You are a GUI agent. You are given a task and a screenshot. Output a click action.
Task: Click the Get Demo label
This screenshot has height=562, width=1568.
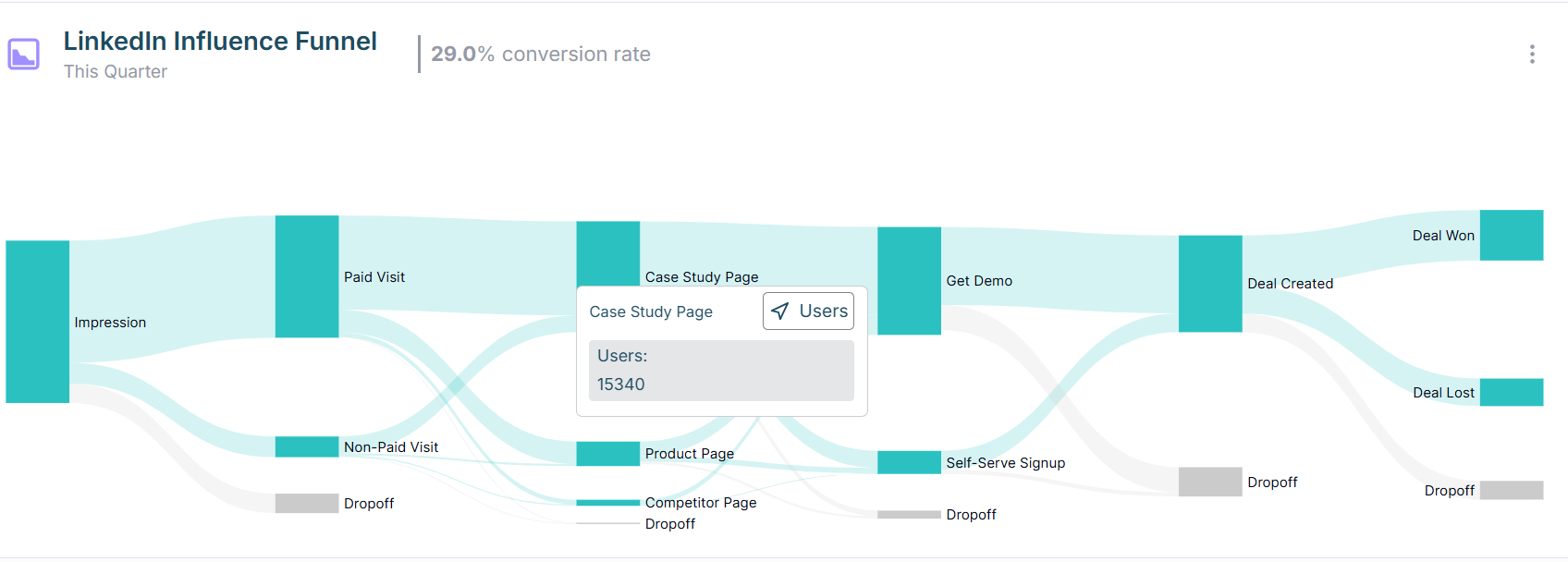click(979, 281)
